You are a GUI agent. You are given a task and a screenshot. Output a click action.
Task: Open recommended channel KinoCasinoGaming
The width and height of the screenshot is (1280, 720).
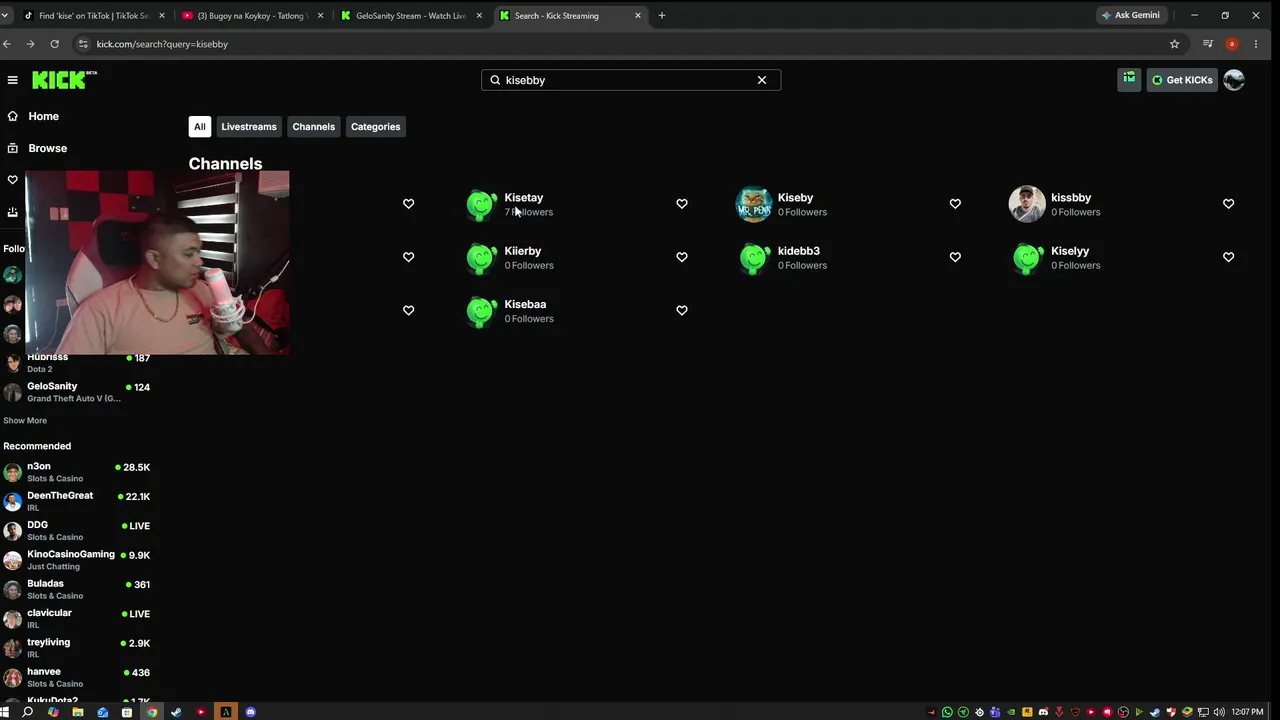77,560
